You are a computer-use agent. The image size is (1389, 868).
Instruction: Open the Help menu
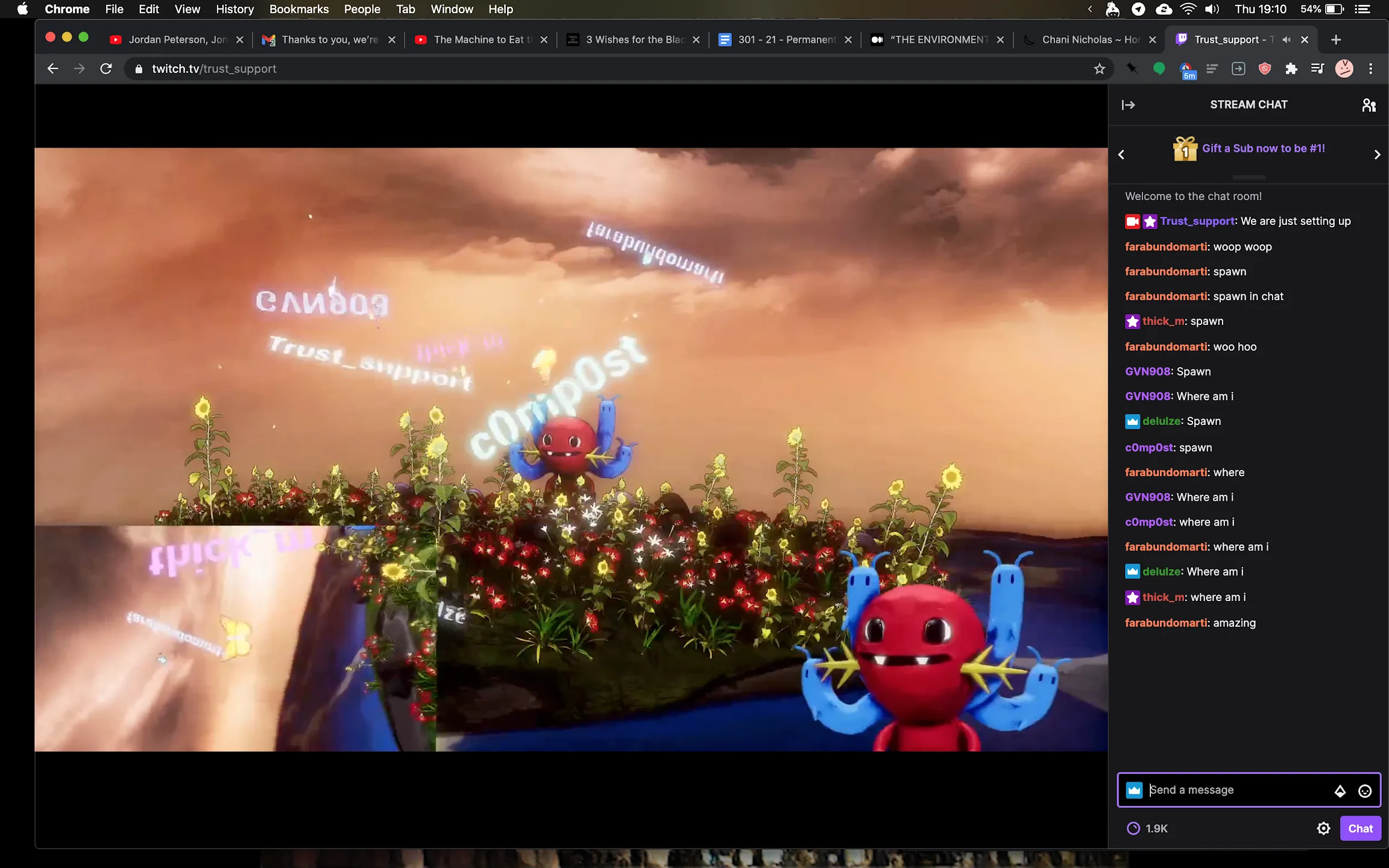(500, 9)
